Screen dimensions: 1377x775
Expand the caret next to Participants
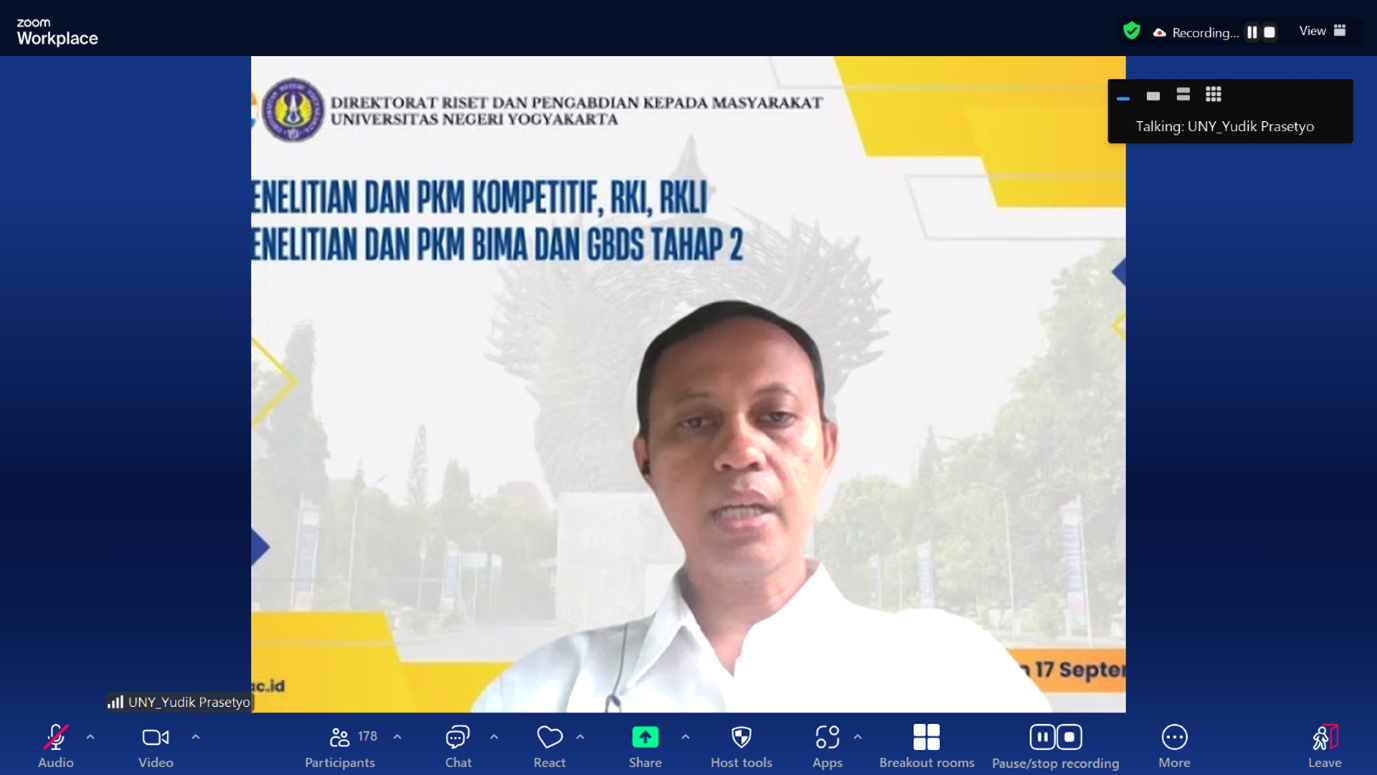[x=398, y=738]
